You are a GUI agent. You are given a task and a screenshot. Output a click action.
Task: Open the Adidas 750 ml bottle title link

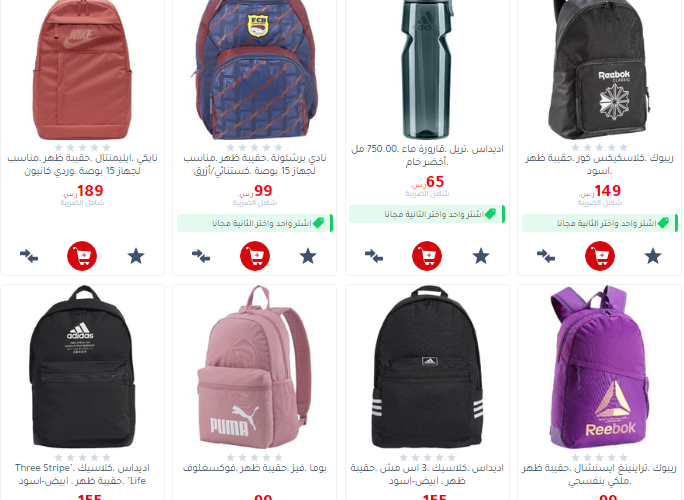[427, 155]
